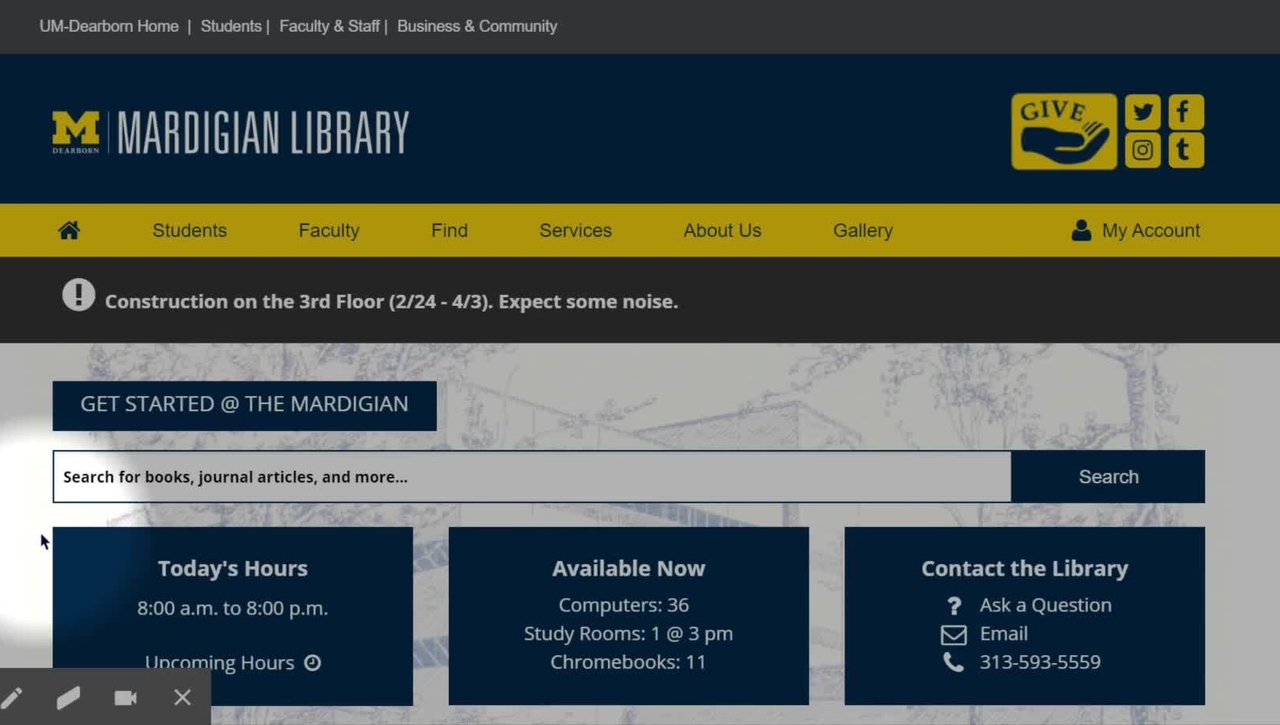Open the Tumblr social icon

click(x=1186, y=150)
